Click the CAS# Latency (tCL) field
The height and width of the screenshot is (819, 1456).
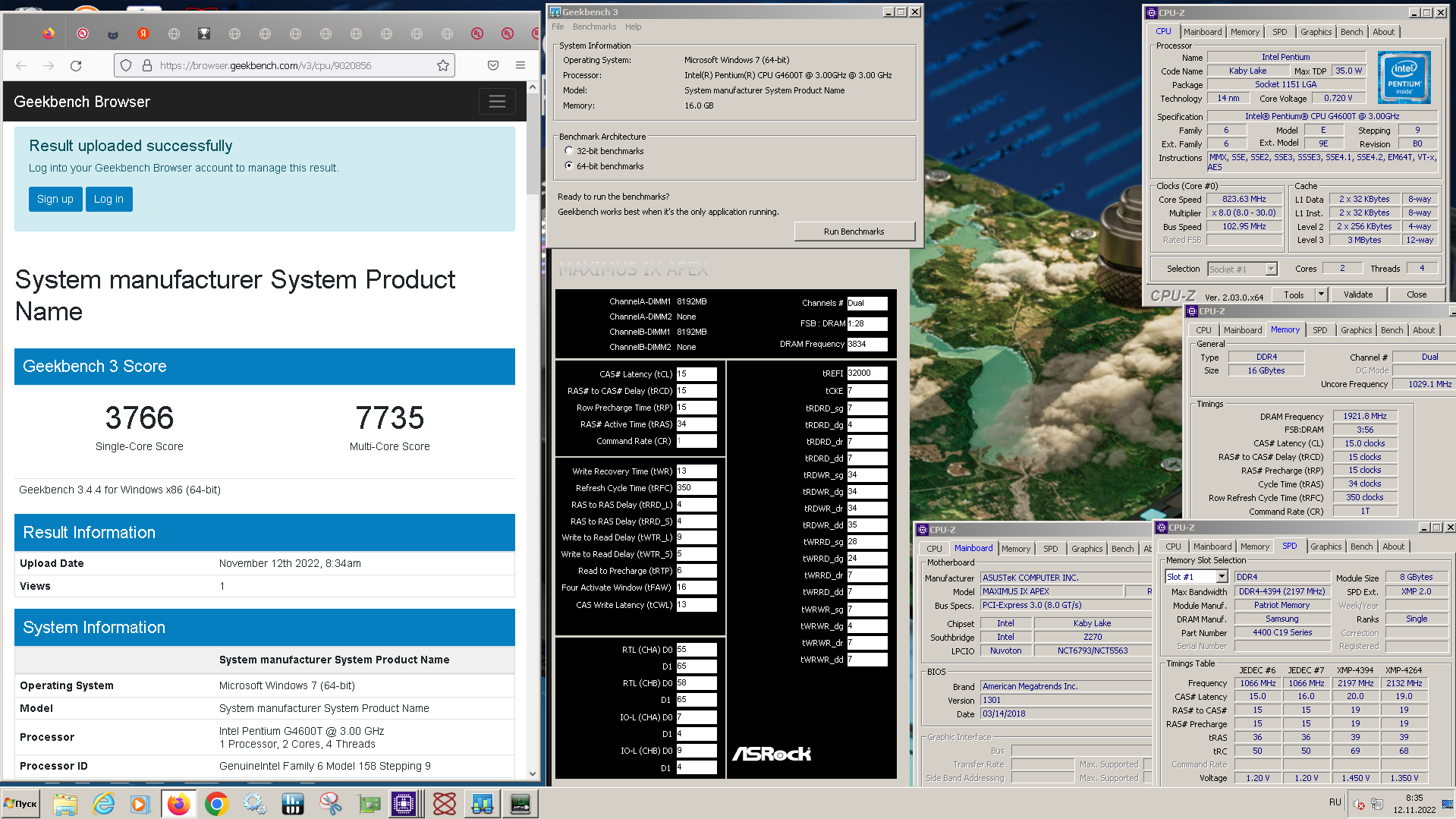coord(696,374)
